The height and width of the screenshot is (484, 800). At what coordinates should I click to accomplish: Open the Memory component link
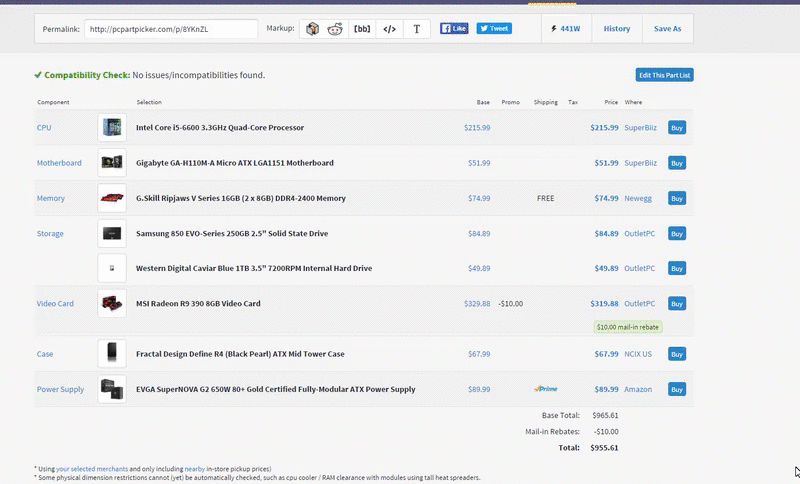tap(51, 198)
